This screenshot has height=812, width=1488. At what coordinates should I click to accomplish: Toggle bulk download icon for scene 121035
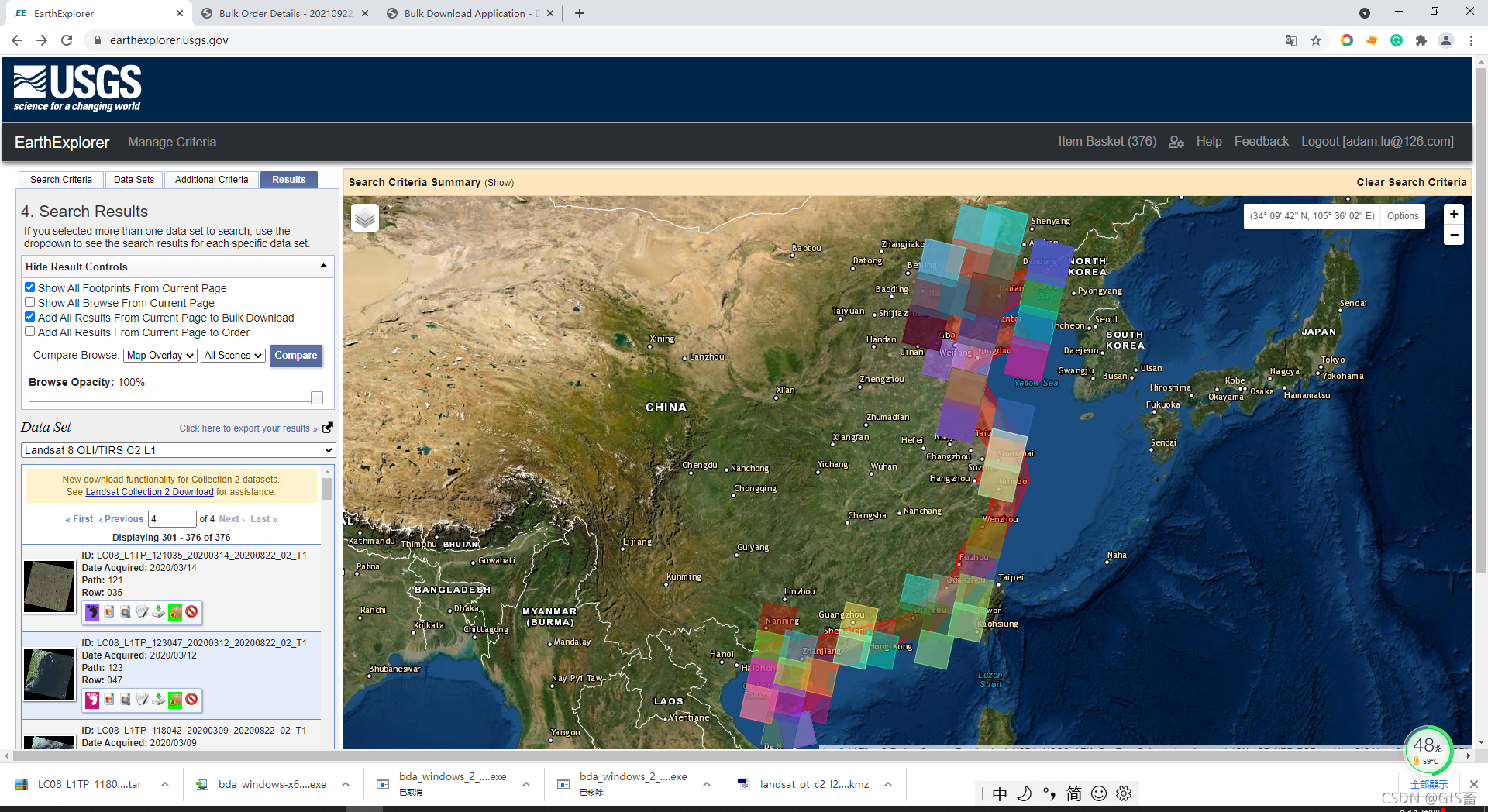(175, 612)
